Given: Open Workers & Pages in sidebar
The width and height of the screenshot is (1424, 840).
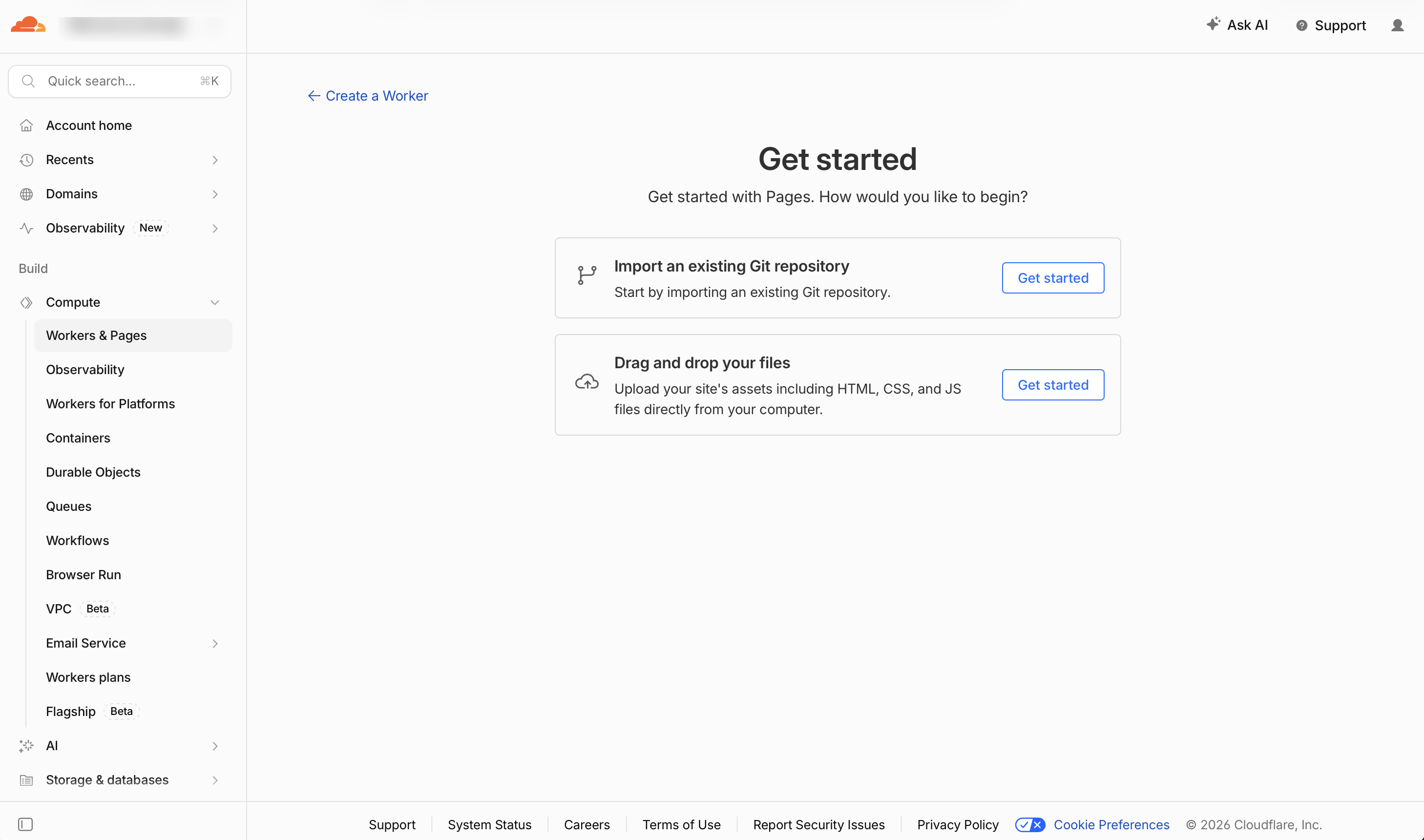Looking at the screenshot, I should tap(133, 335).
